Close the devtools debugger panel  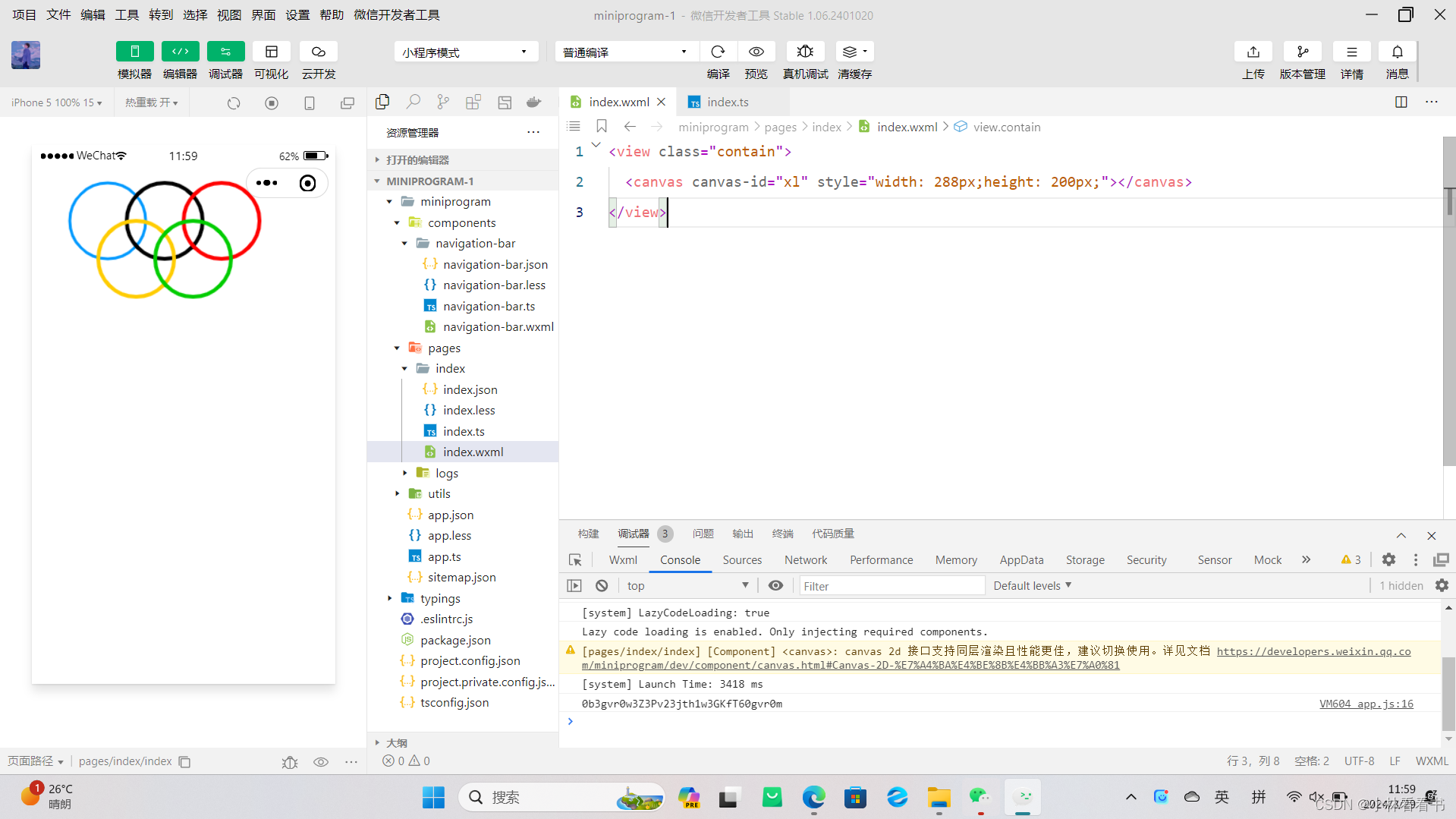pos(1431,535)
